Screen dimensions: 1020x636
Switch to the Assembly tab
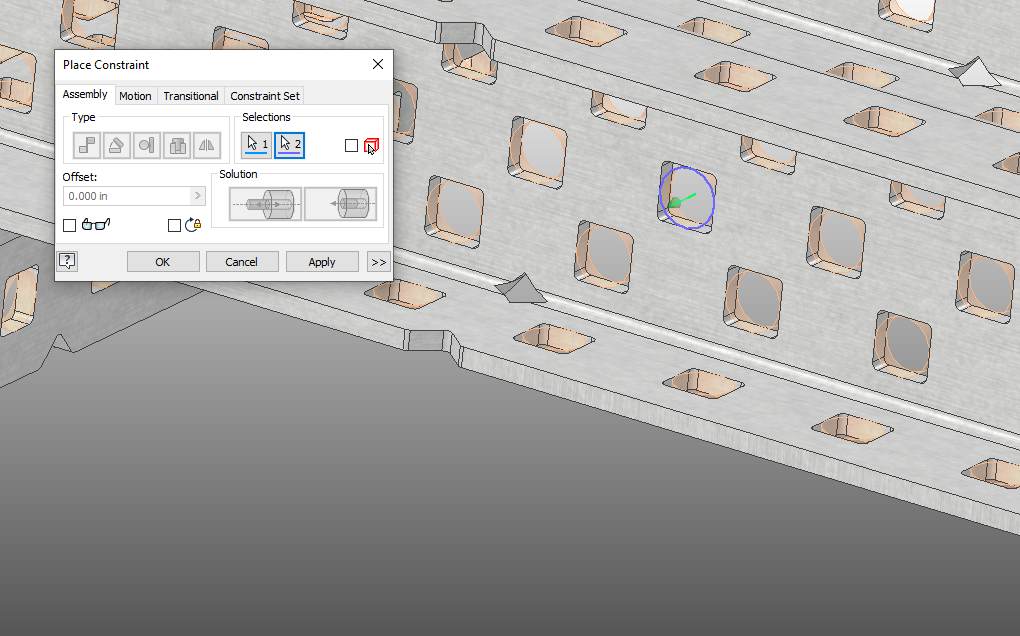(85, 95)
